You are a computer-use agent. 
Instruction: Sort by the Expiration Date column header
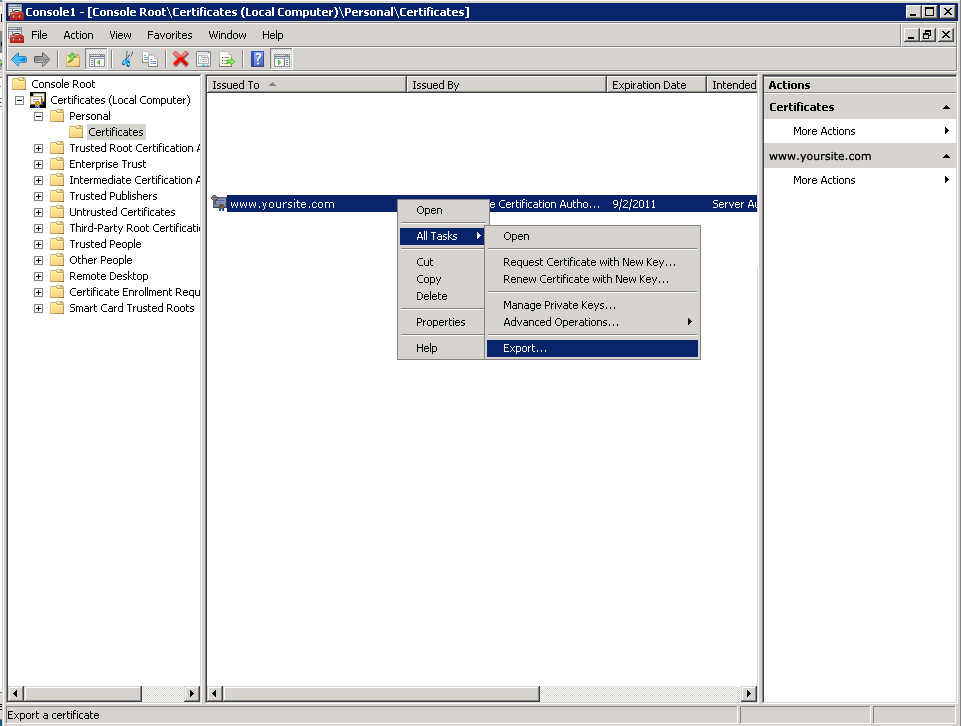click(x=656, y=85)
